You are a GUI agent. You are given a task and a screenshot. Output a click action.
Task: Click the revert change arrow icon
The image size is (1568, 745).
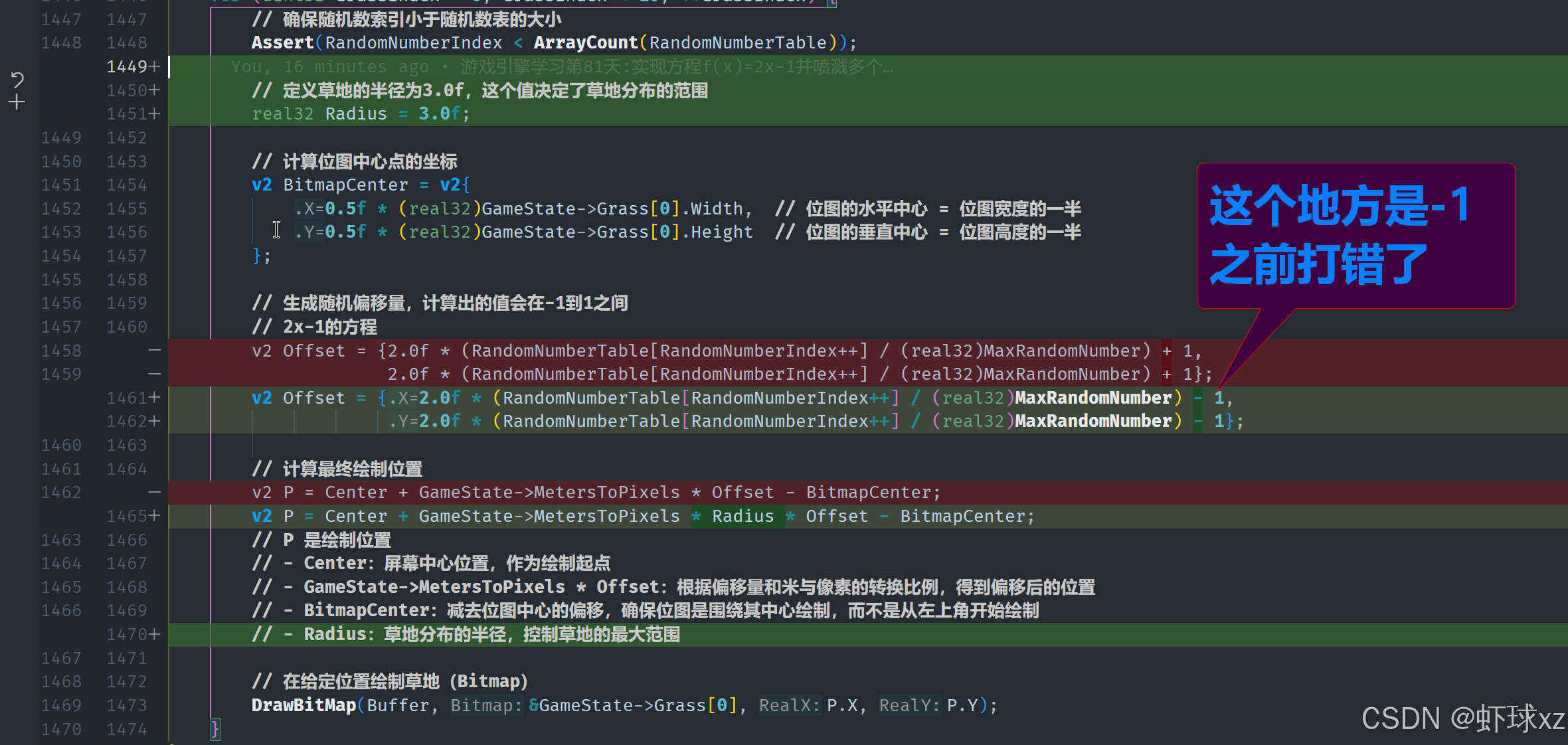17,80
